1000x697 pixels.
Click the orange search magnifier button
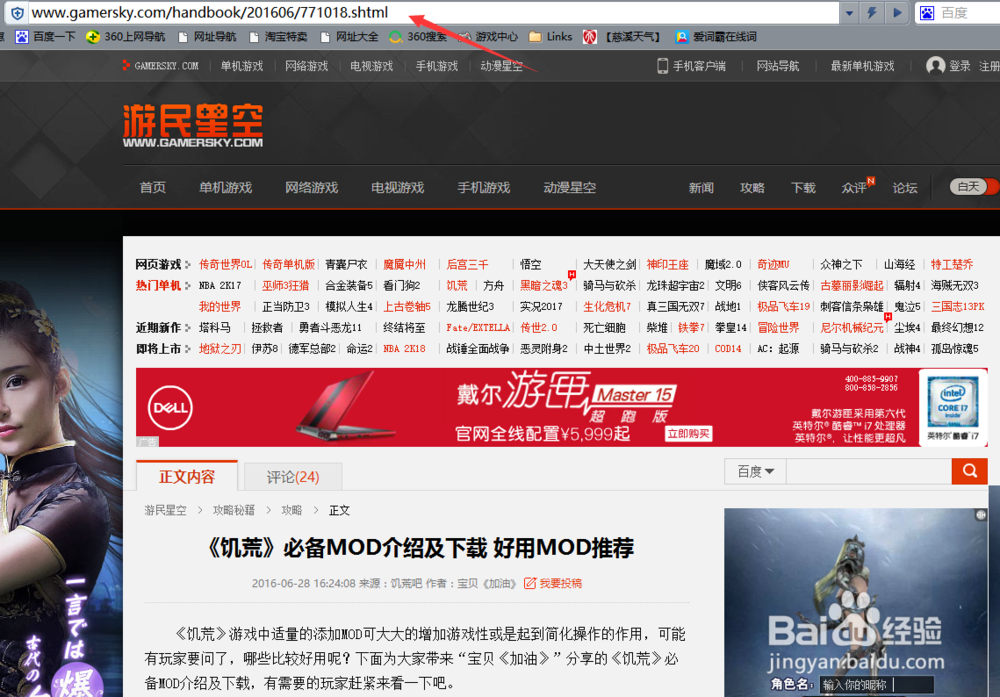(x=969, y=471)
